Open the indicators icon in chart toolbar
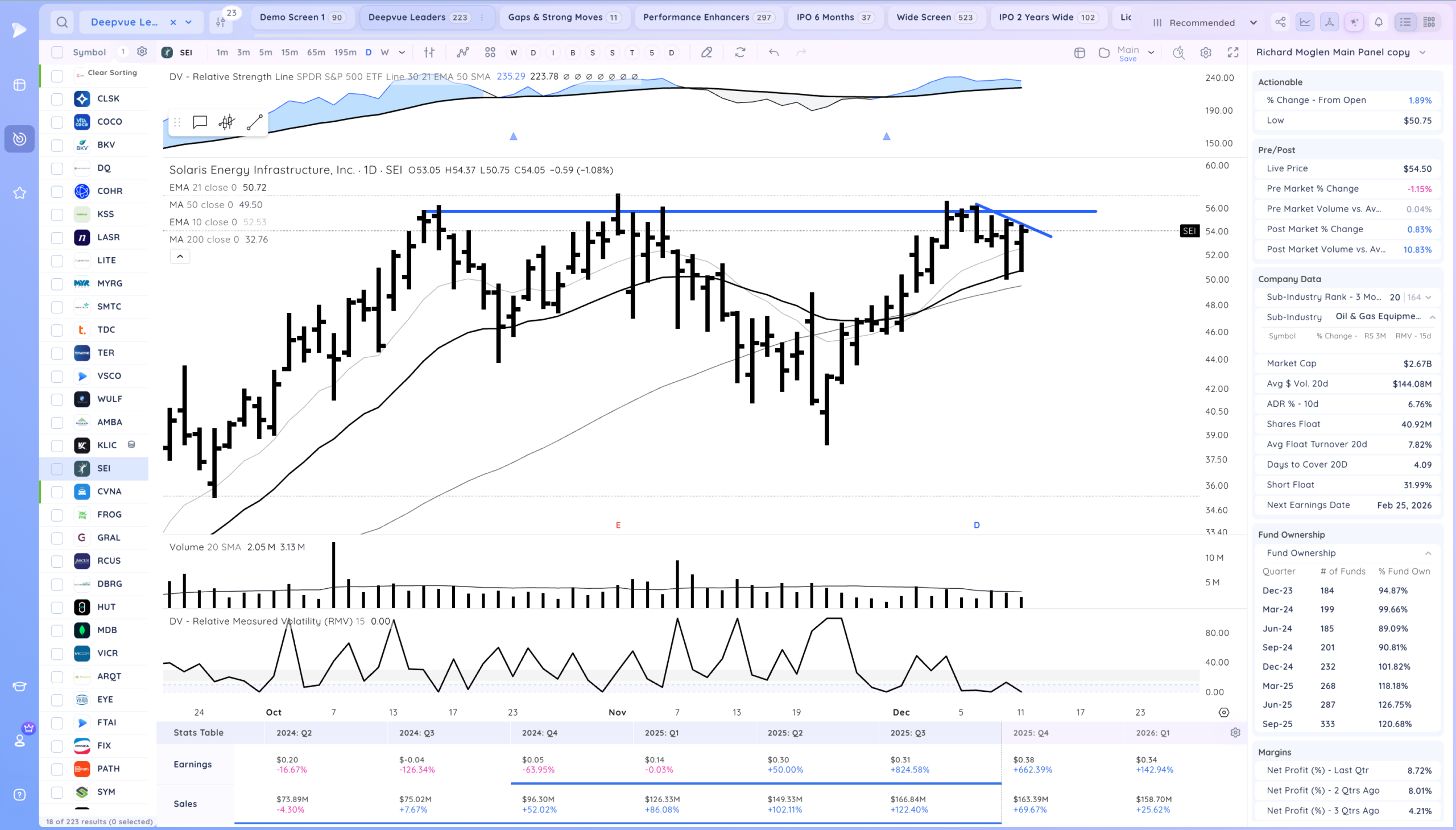The height and width of the screenshot is (830, 1456). coord(462,52)
